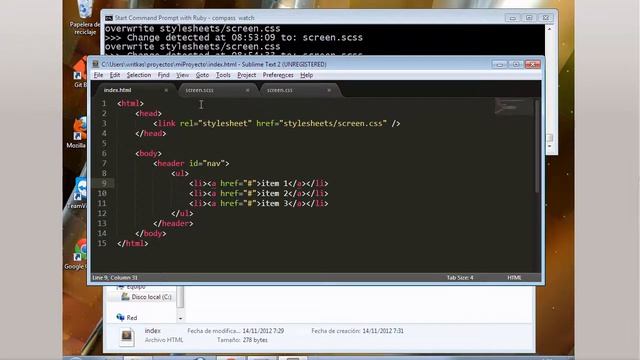Click the closing </html> tag on line 15

click(x=132, y=244)
